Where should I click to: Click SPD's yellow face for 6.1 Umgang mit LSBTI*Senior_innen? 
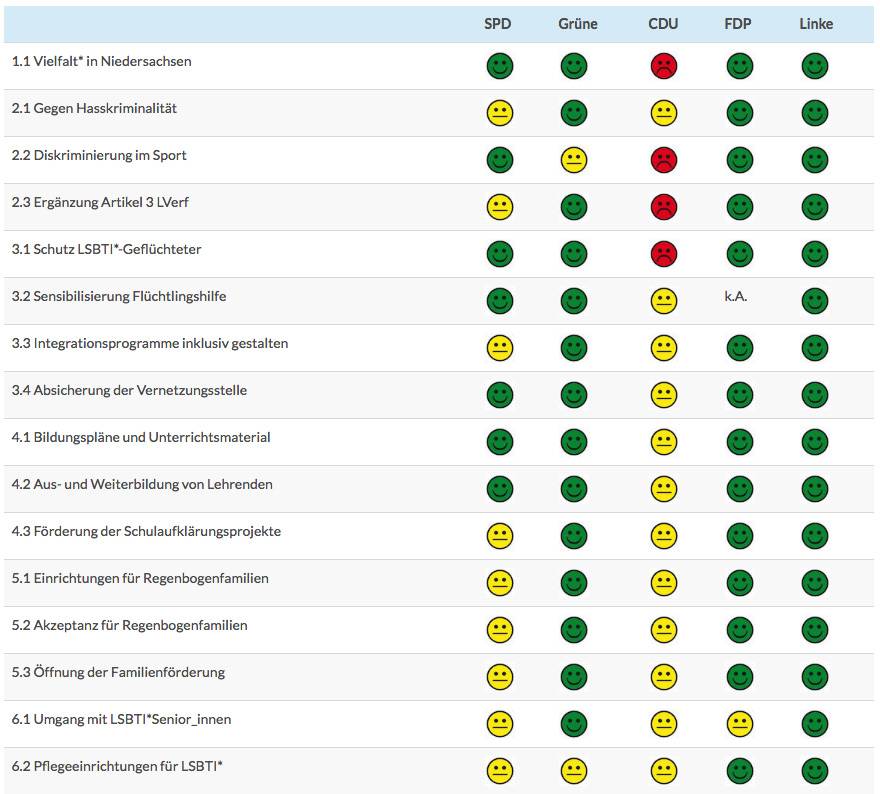pyautogui.click(x=499, y=724)
